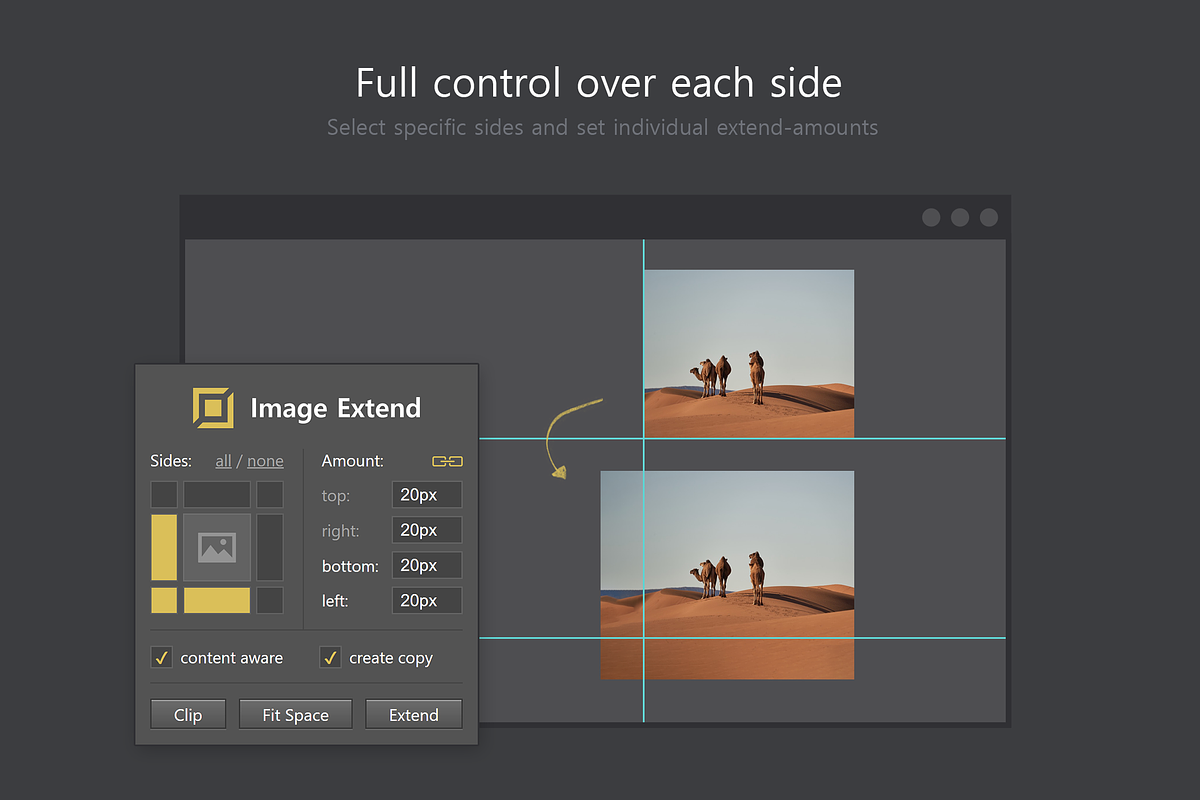
Task: Toggle the top side selector
Action: [217, 494]
